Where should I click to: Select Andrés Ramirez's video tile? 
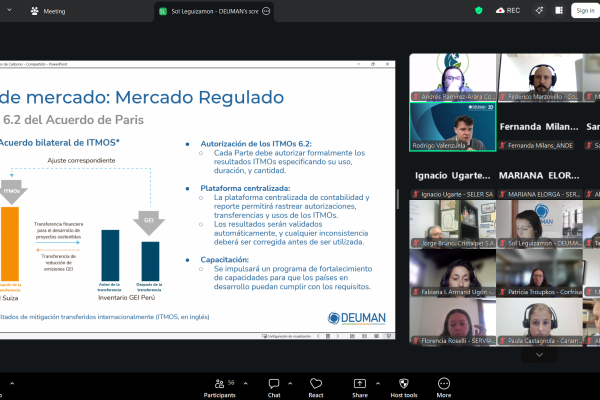pos(453,77)
